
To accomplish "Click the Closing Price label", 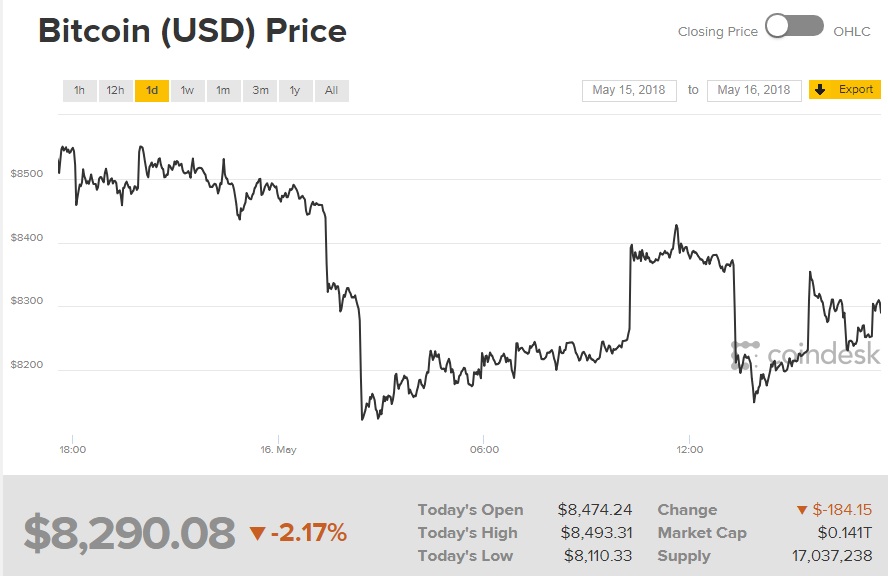I will pyautogui.click(x=717, y=32).
